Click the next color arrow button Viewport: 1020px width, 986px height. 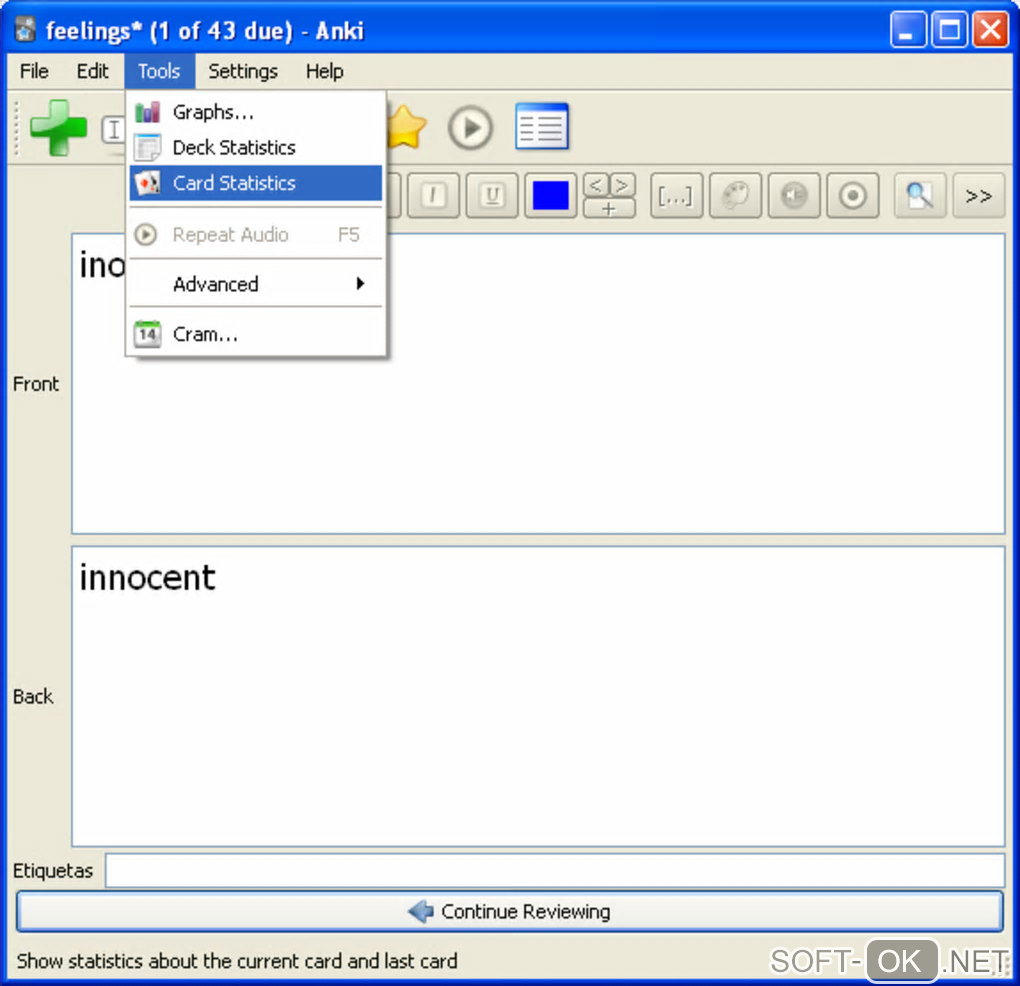(x=622, y=185)
